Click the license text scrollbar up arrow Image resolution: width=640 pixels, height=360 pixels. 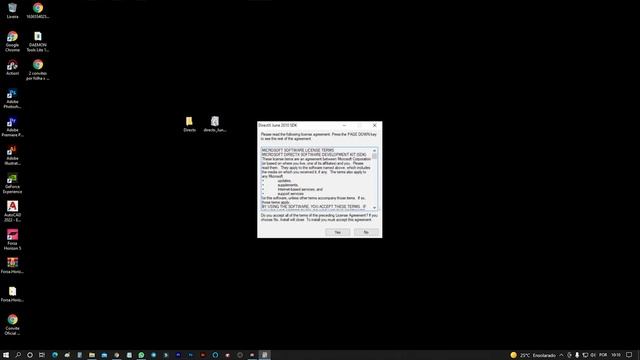(374, 151)
